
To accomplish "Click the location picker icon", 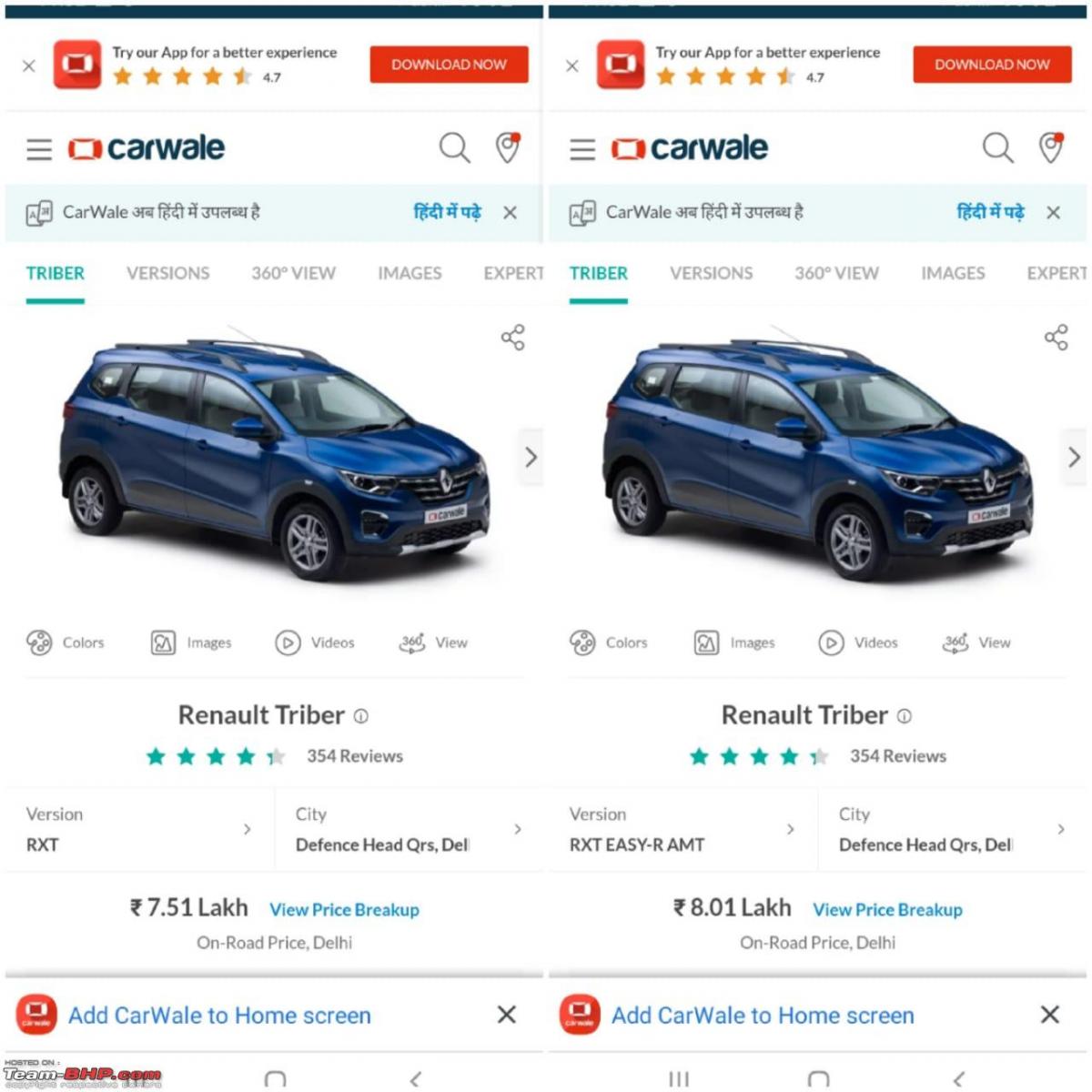I will tap(508, 147).
